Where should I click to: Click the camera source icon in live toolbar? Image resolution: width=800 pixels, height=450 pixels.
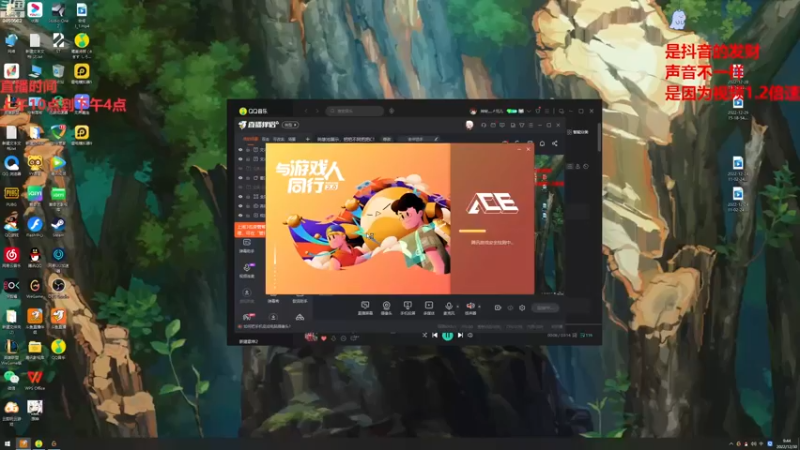386,305
